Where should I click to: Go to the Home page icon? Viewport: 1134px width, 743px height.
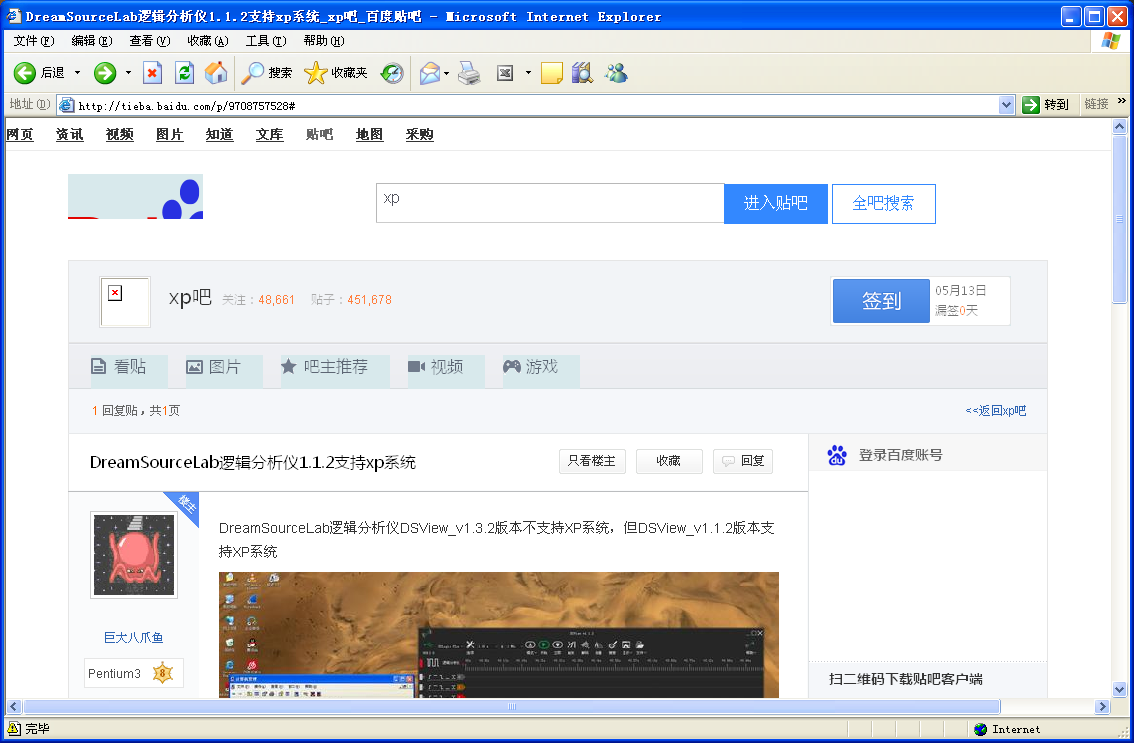point(216,72)
